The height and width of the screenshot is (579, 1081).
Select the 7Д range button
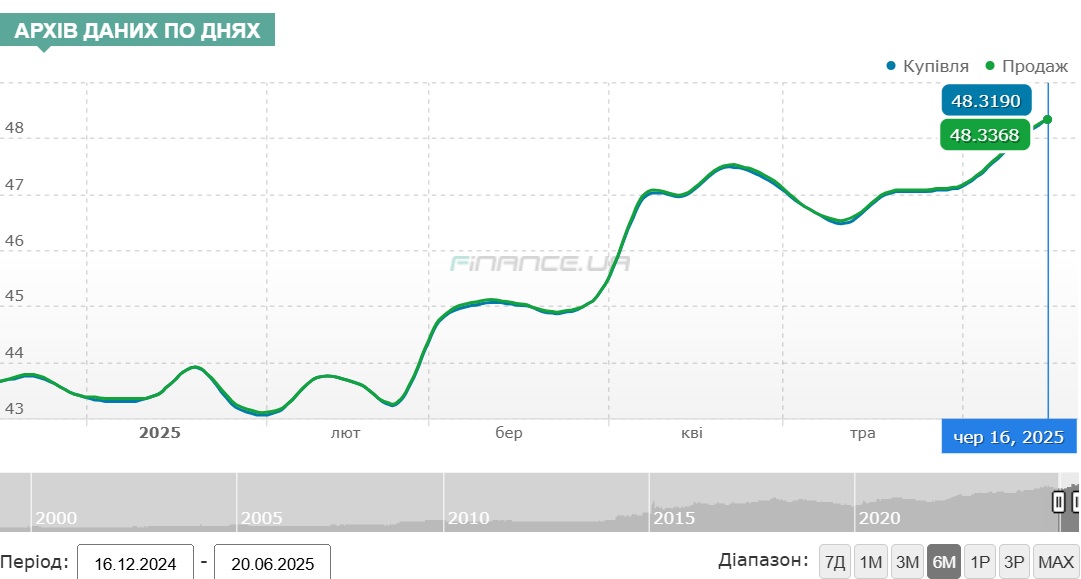coord(835,562)
